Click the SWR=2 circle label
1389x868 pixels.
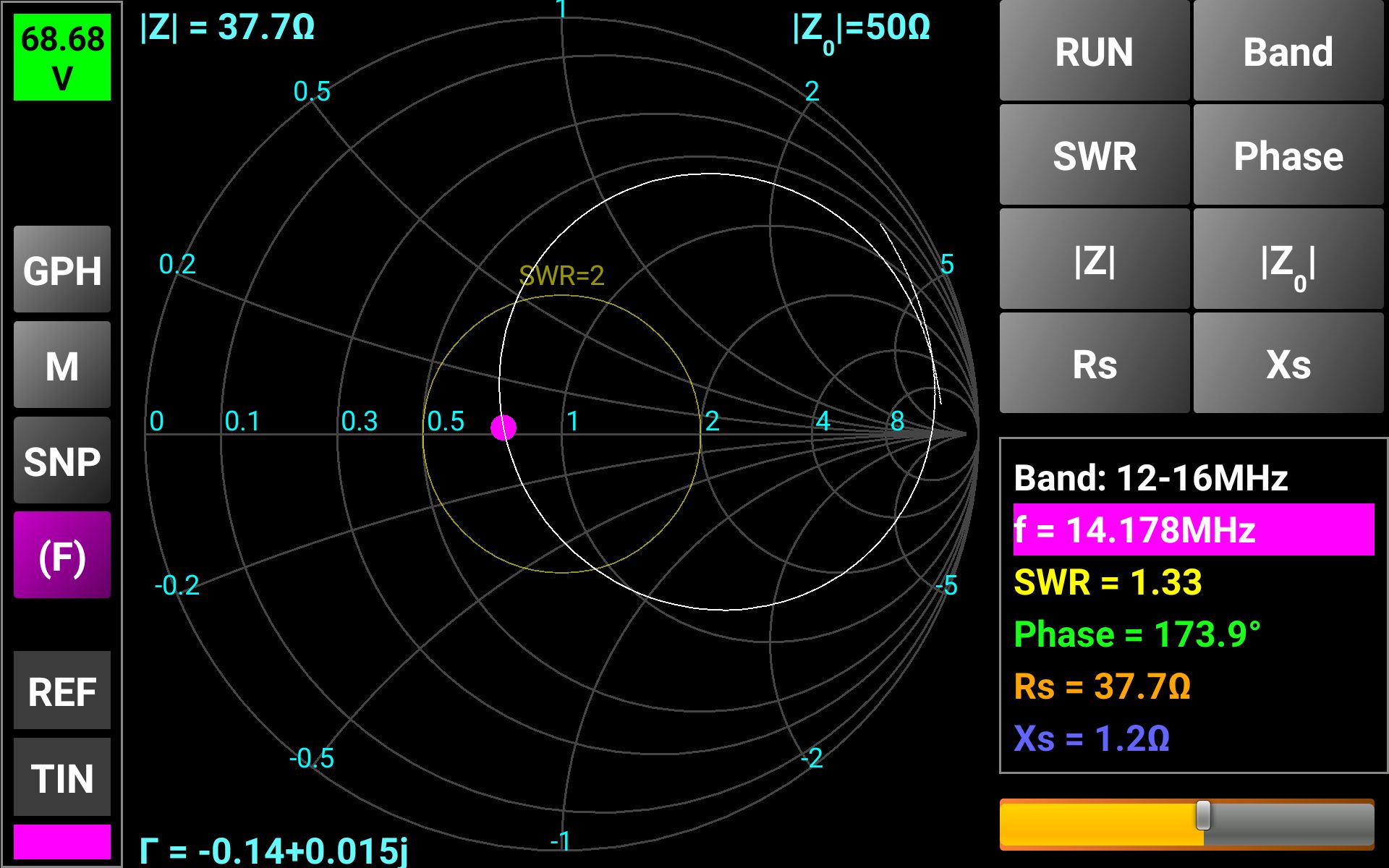561,276
